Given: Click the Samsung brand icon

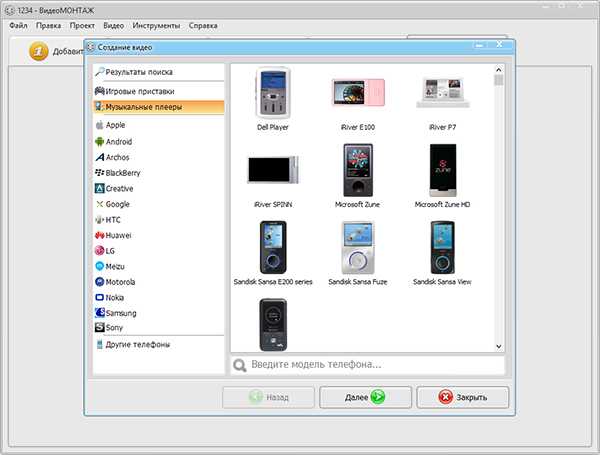Looking at the screenshot, I should point(99,313).
